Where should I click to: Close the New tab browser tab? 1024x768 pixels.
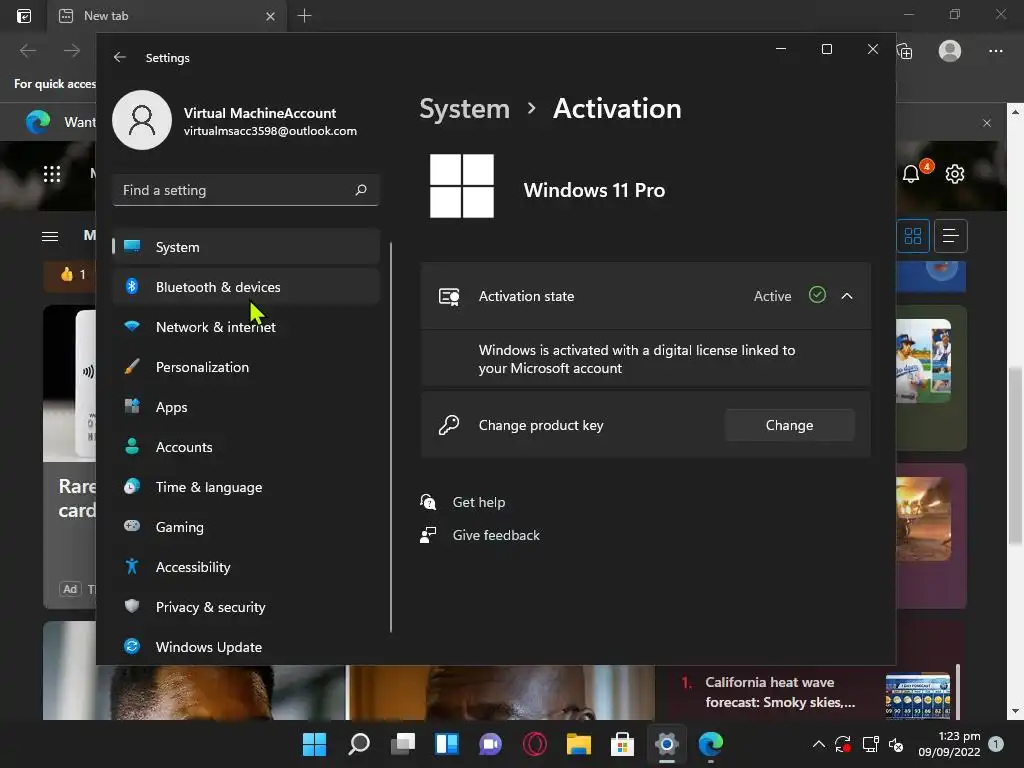pyautogui.click(x=270, y=16)
